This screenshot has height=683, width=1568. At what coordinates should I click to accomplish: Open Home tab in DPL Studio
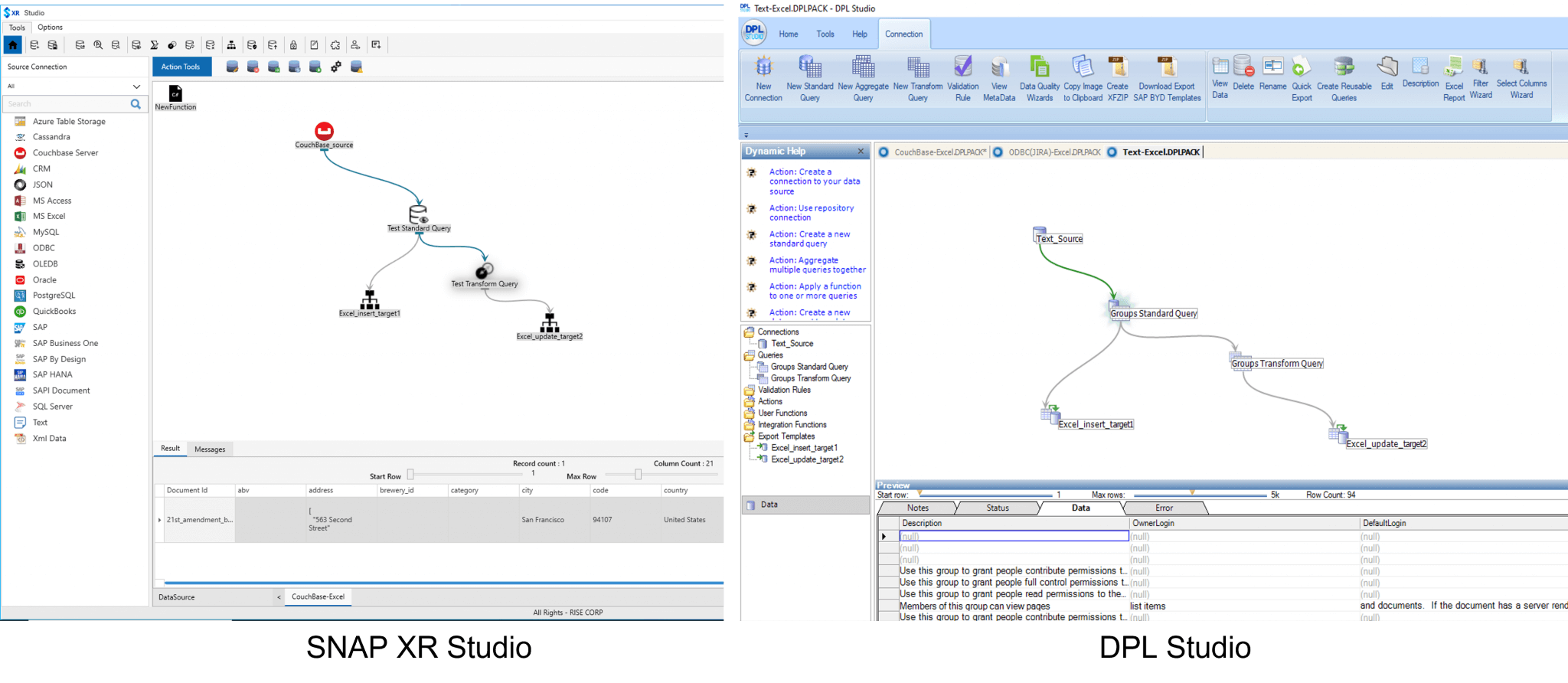[789, 34]
